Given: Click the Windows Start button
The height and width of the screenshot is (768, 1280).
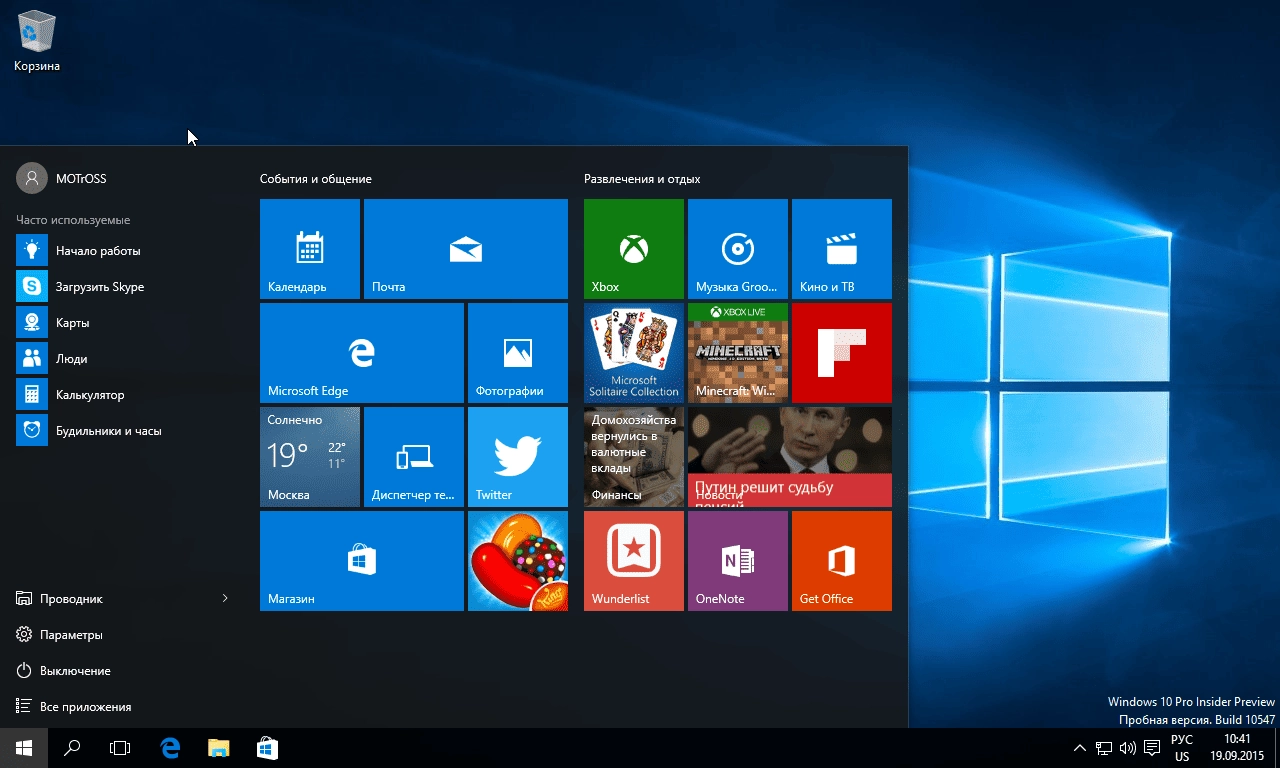Looking at the screenshot, I should pos(24,748).
